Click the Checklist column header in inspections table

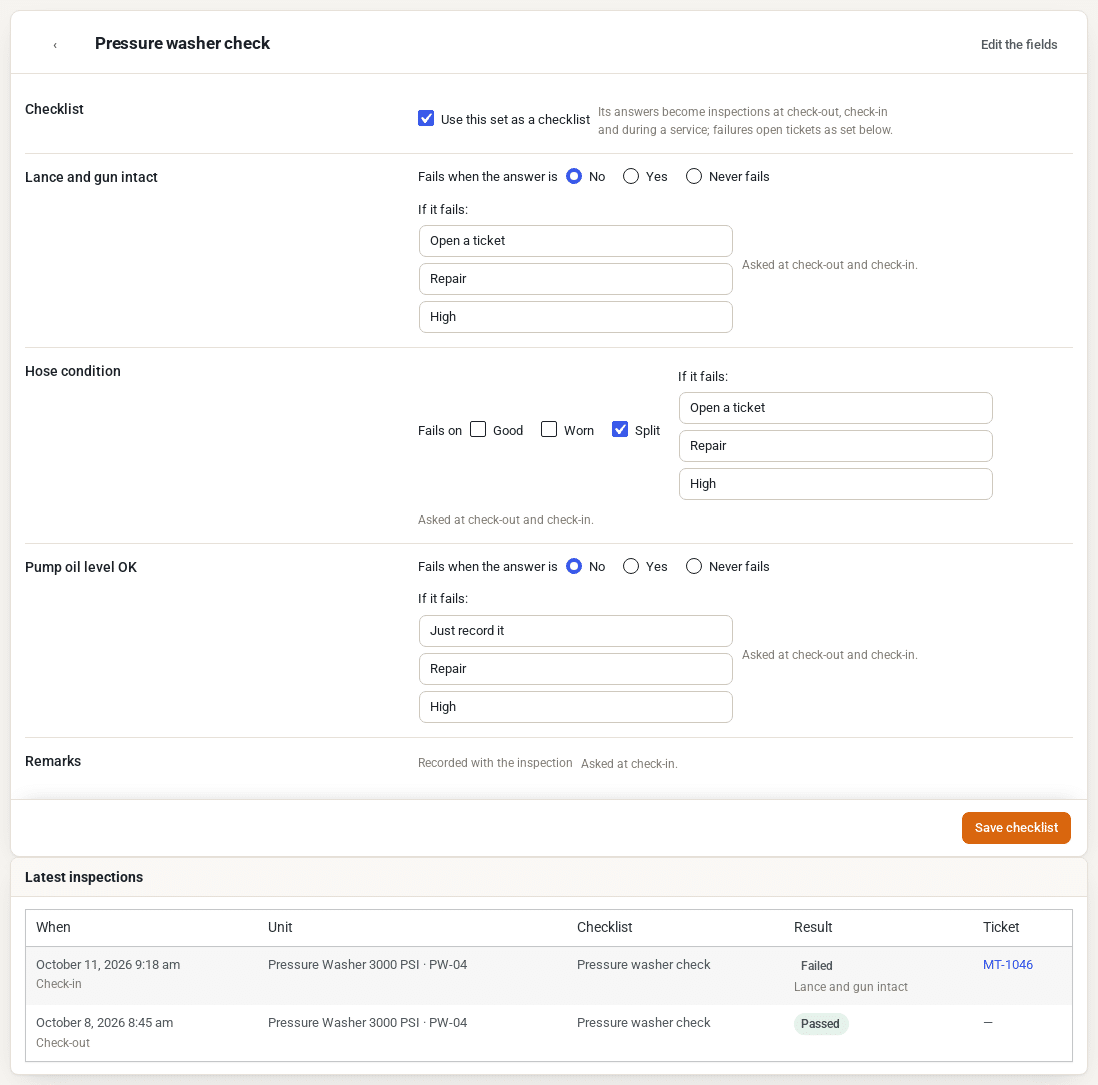click(604, 927)
